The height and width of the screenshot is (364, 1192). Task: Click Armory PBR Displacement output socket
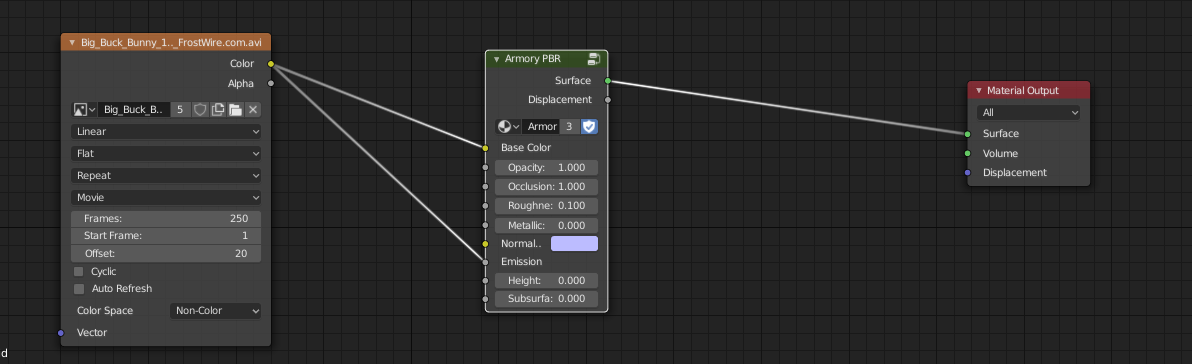pos(607,100)
